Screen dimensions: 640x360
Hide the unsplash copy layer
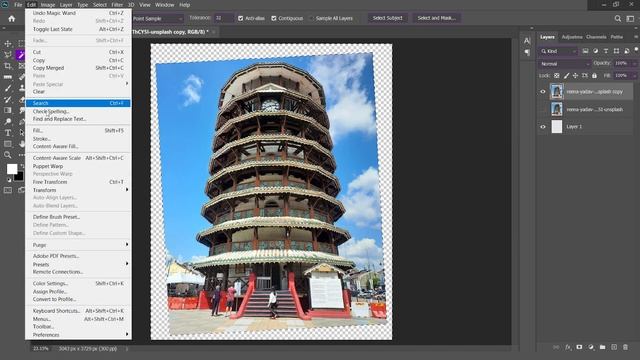point(543,91)
